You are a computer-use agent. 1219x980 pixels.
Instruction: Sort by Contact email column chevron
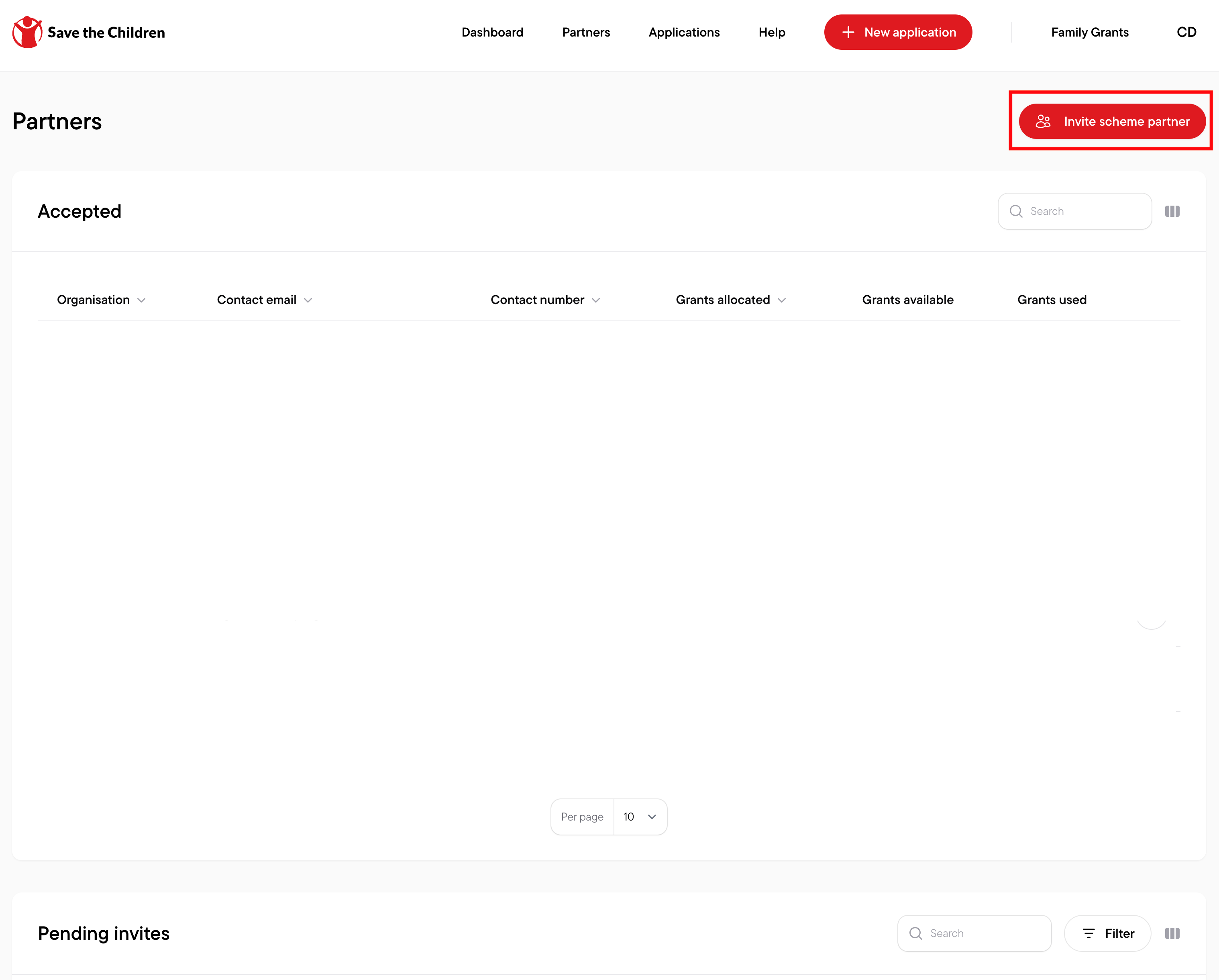coord(308,300)
